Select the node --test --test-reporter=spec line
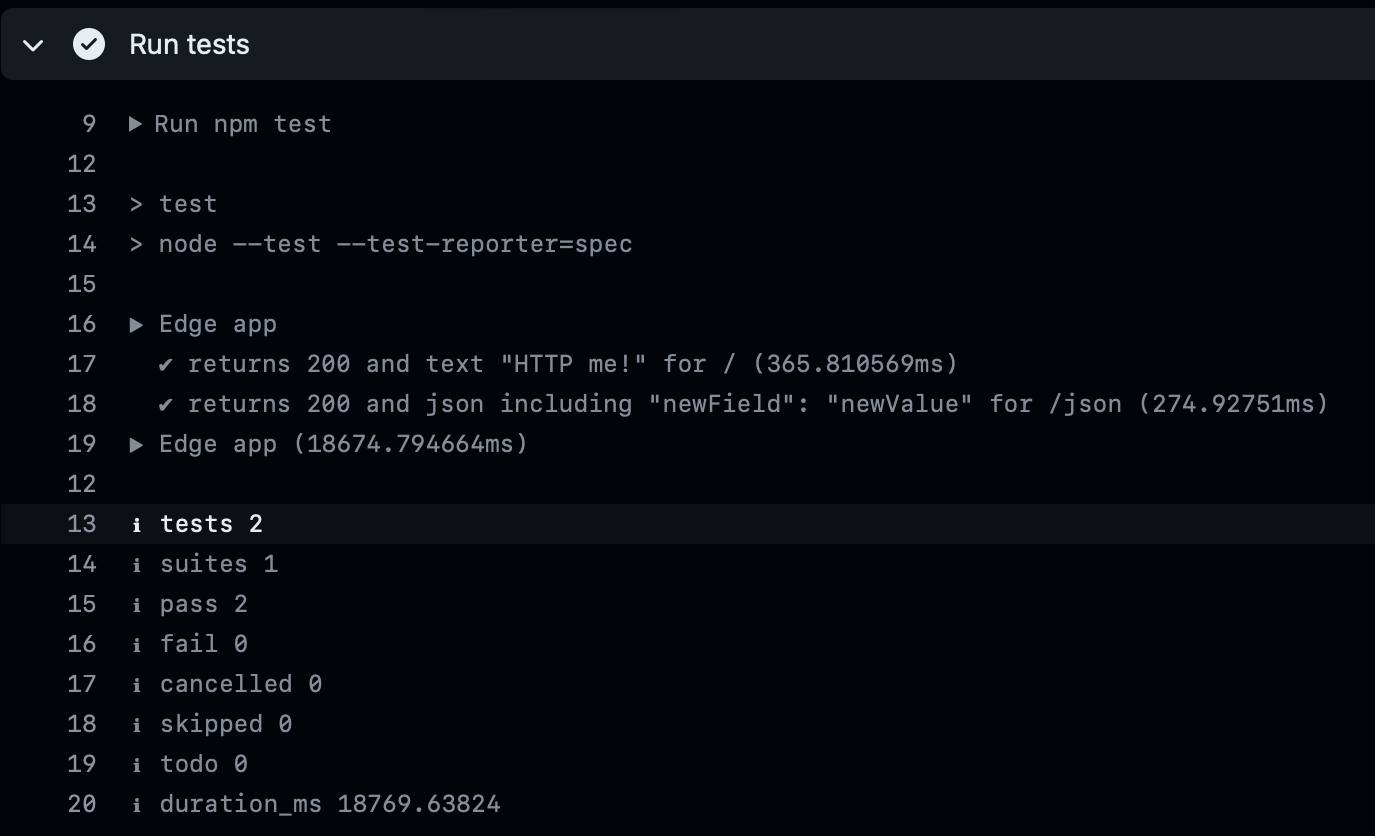 click(688, 244)
